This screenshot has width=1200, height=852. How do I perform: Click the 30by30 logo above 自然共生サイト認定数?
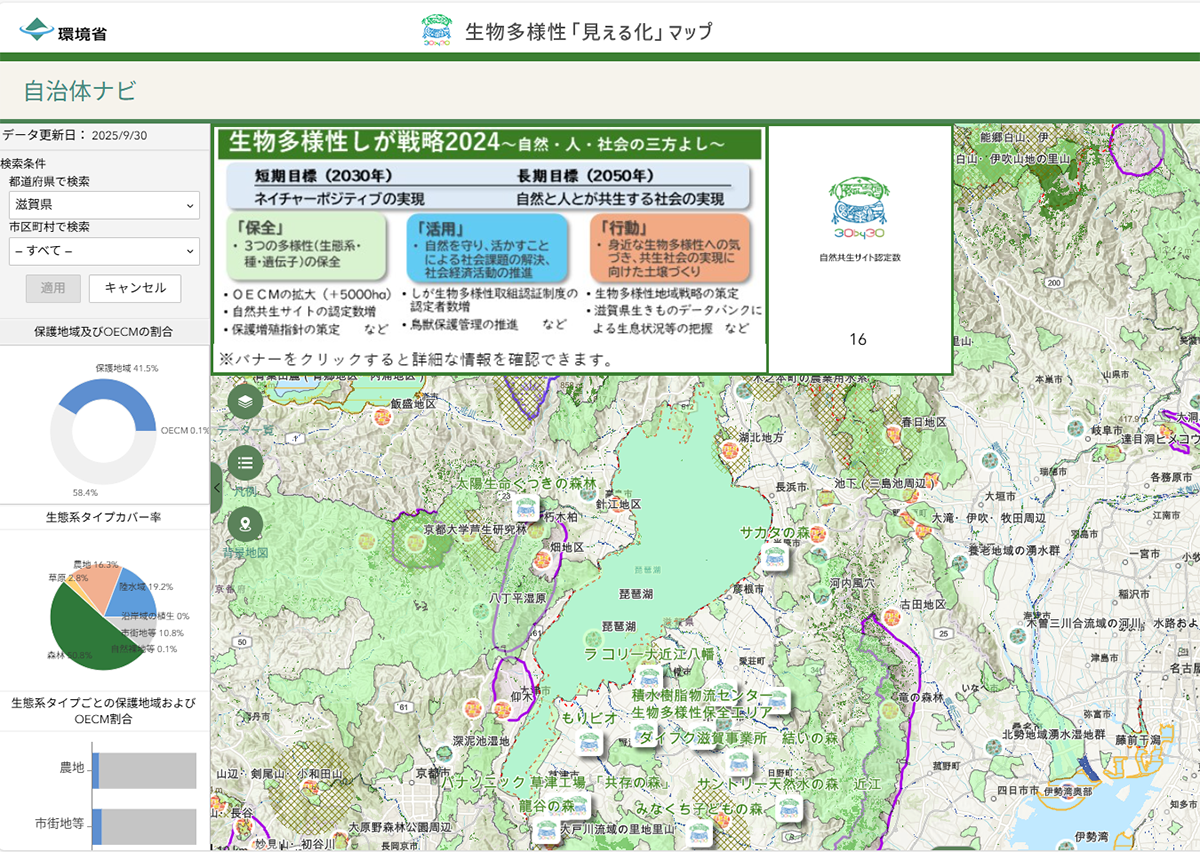[857, 205]
